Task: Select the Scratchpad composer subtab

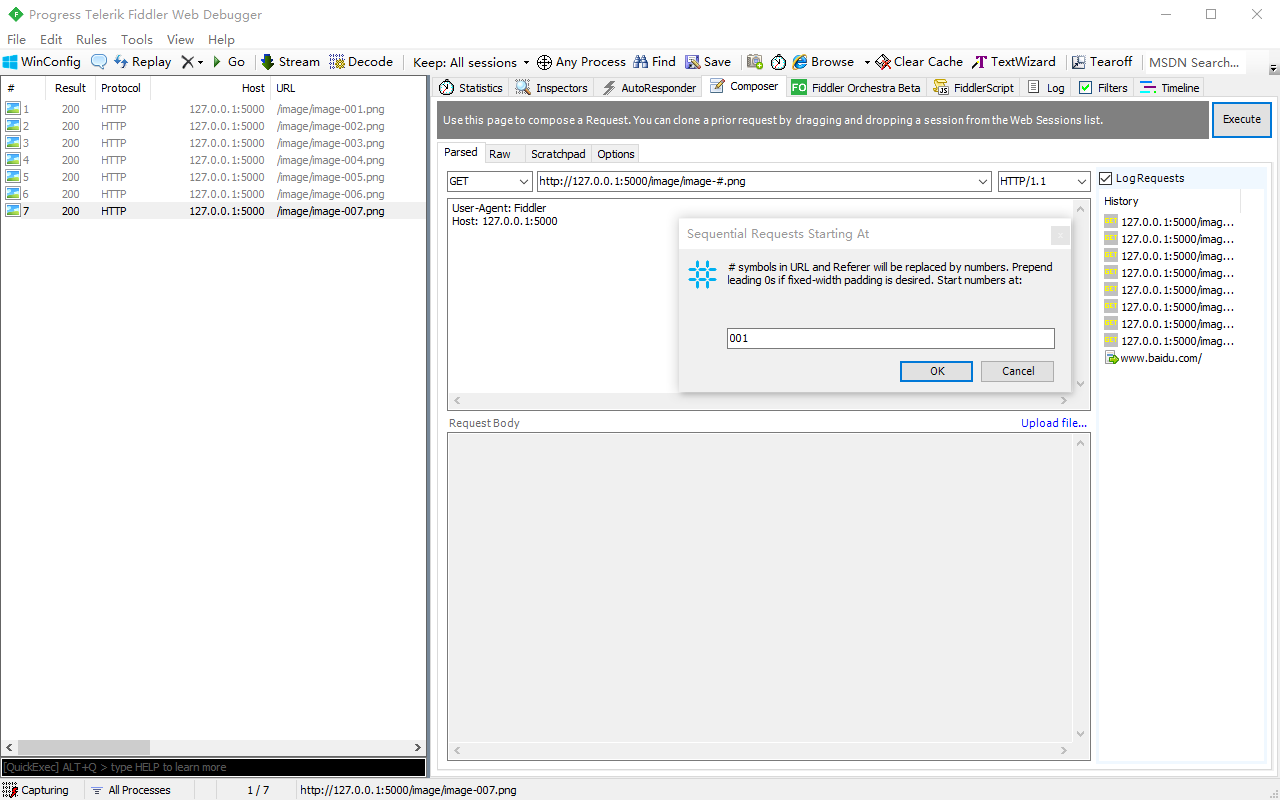Action: pos(558,154)
